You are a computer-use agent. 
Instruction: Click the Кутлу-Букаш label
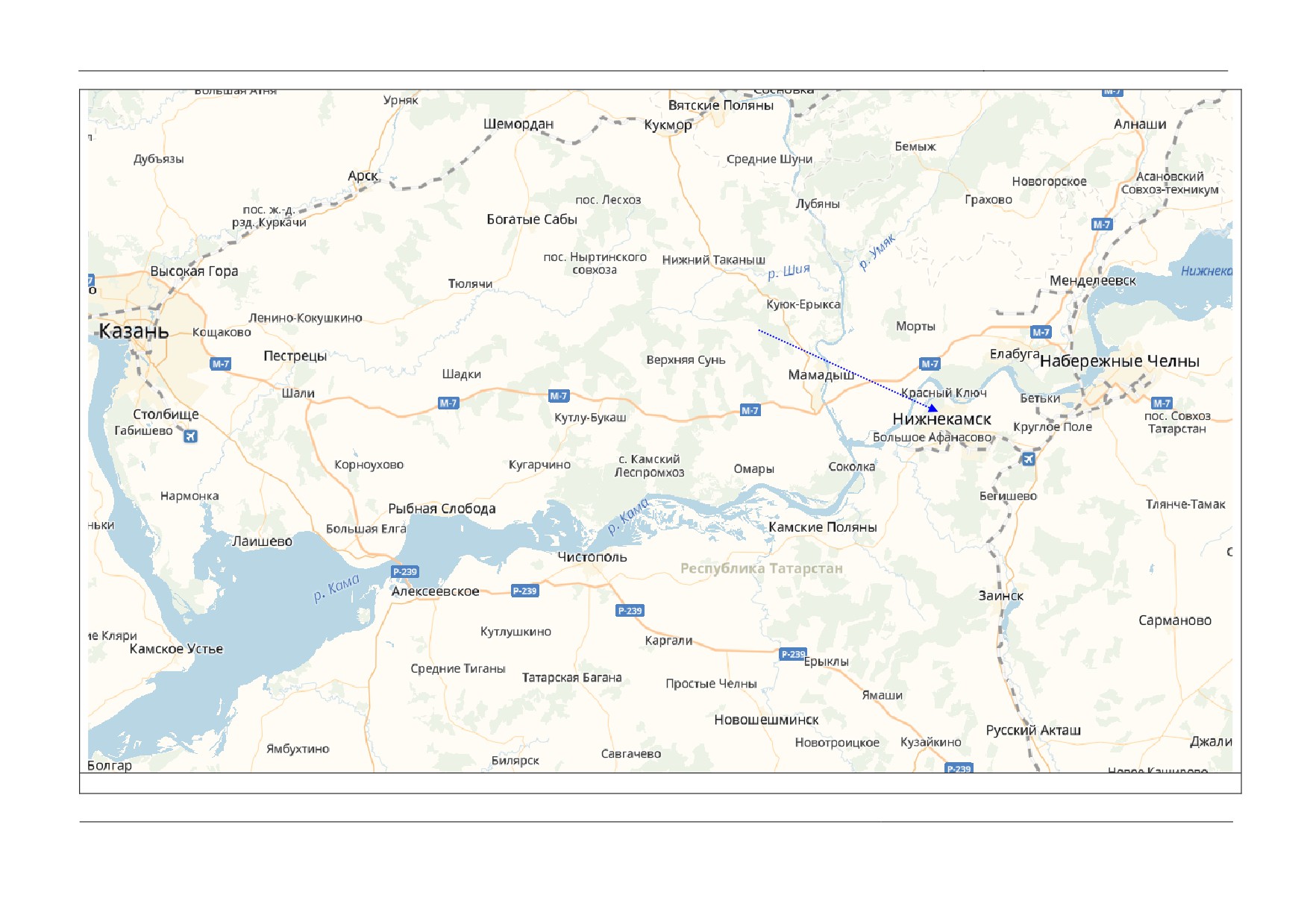pyautogui.click(x=590, y=418)
